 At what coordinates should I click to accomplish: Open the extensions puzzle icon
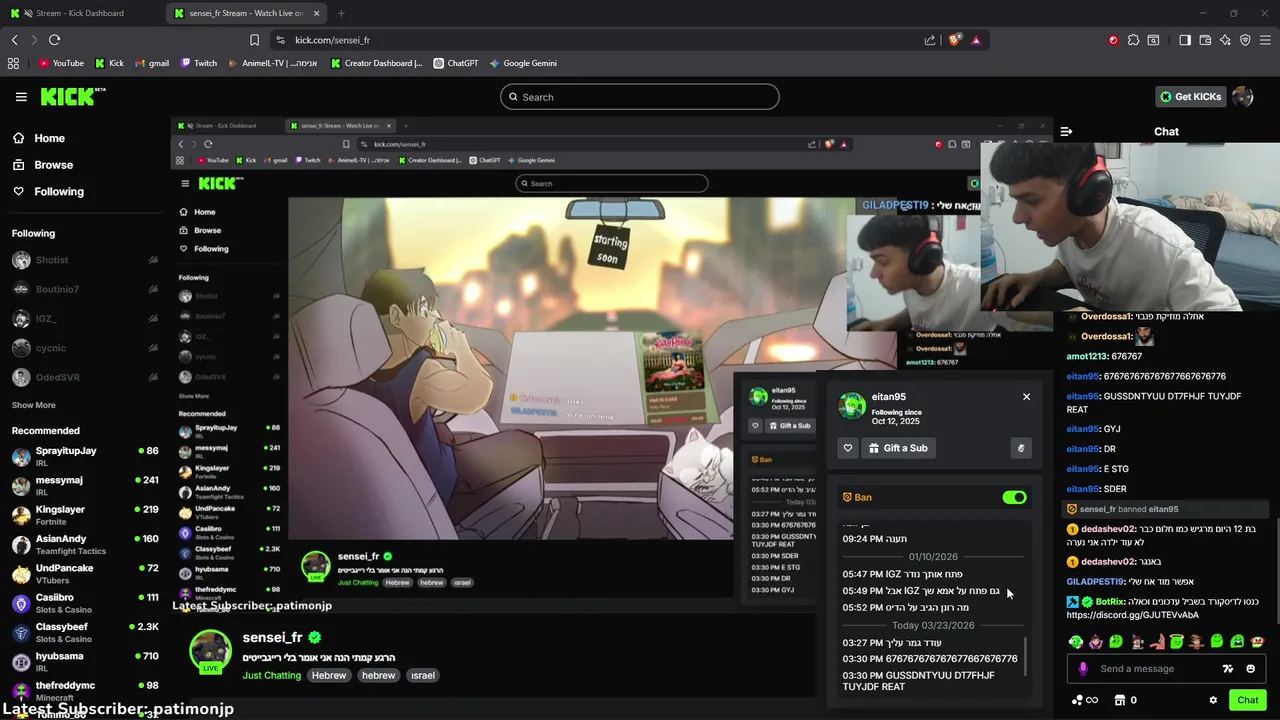coord(1133,40)
